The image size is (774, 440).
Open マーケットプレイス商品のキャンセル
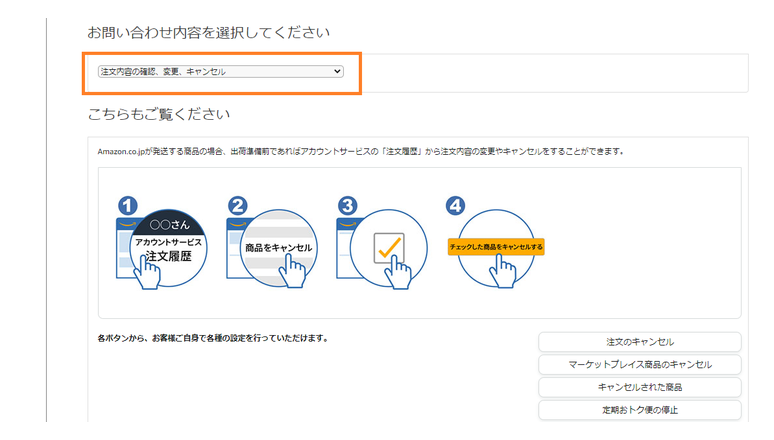click(x=639, y=364)
